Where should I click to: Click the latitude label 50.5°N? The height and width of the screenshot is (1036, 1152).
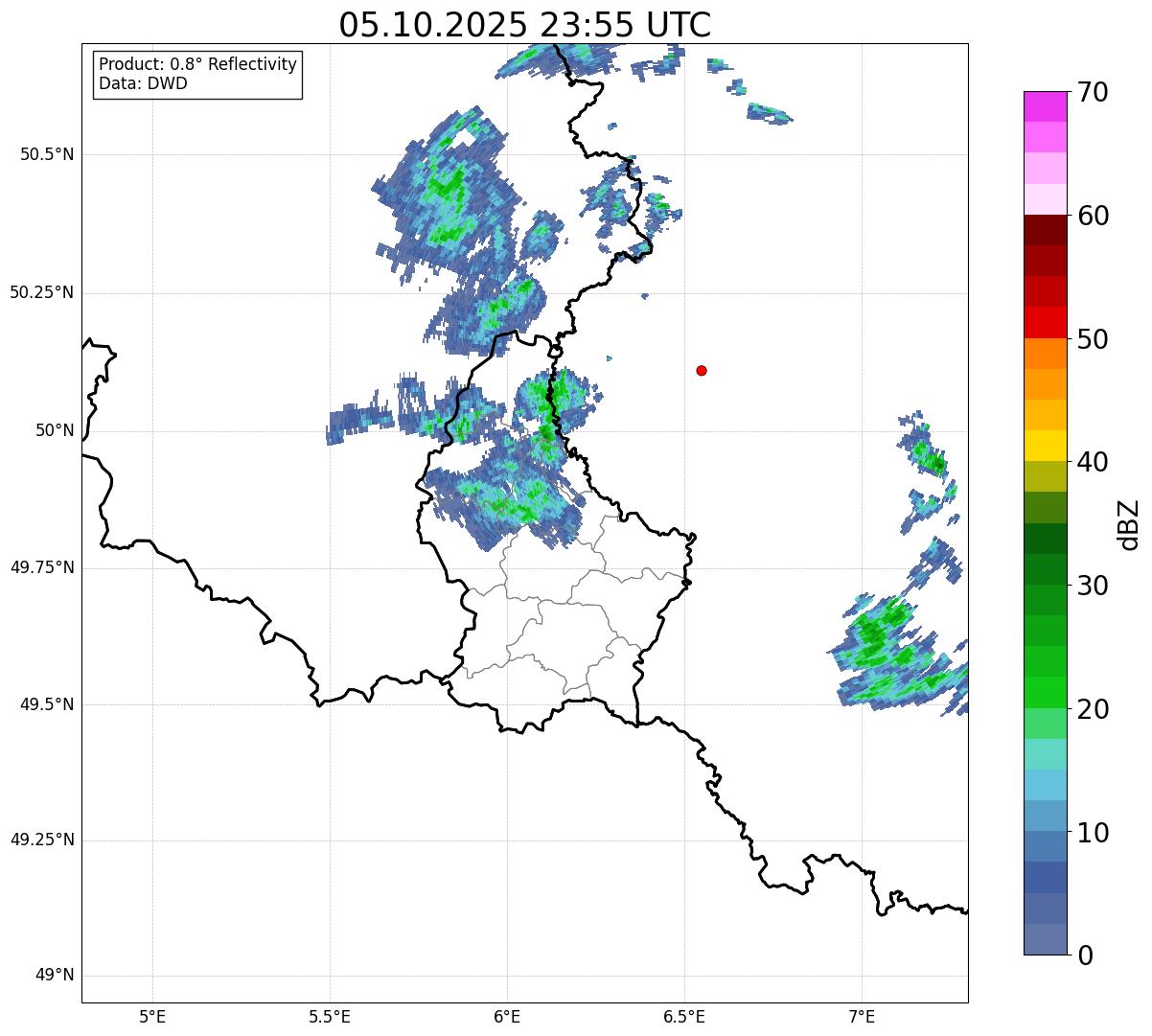[x=47, y=154]
